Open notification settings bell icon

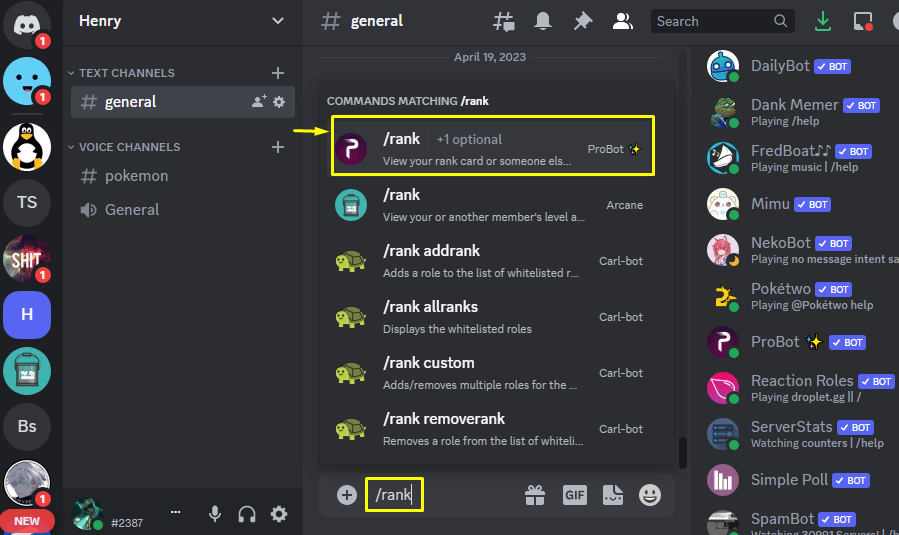tap(542, 22)
